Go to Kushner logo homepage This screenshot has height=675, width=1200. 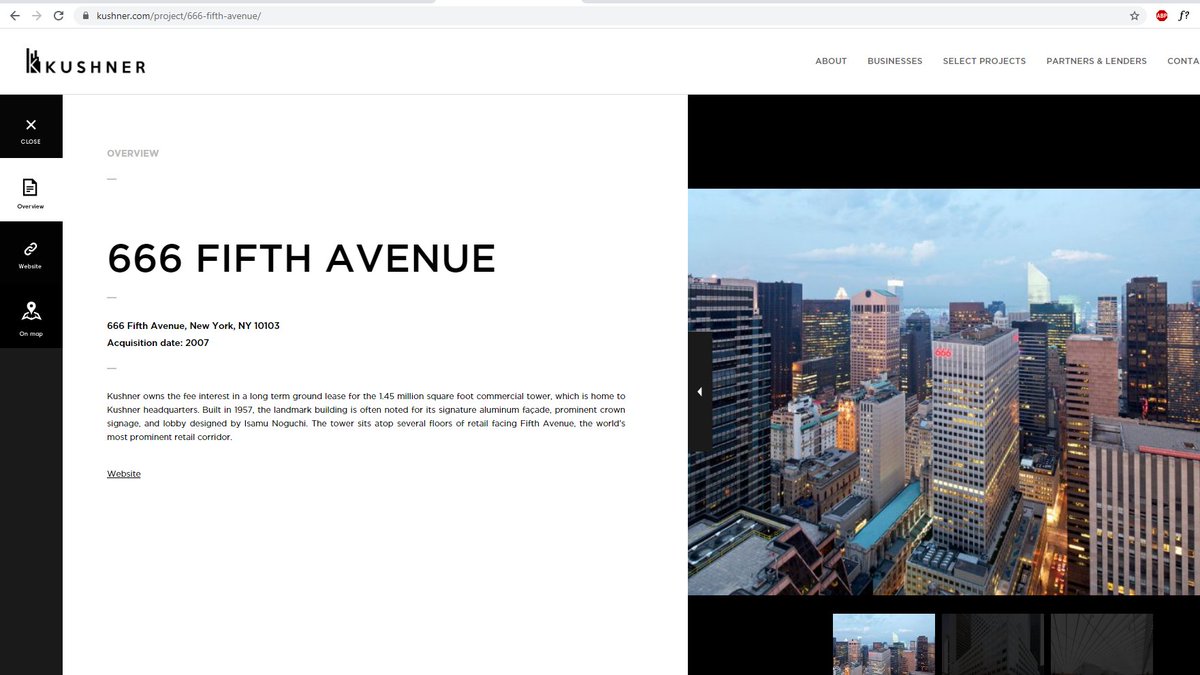(86, 62)
